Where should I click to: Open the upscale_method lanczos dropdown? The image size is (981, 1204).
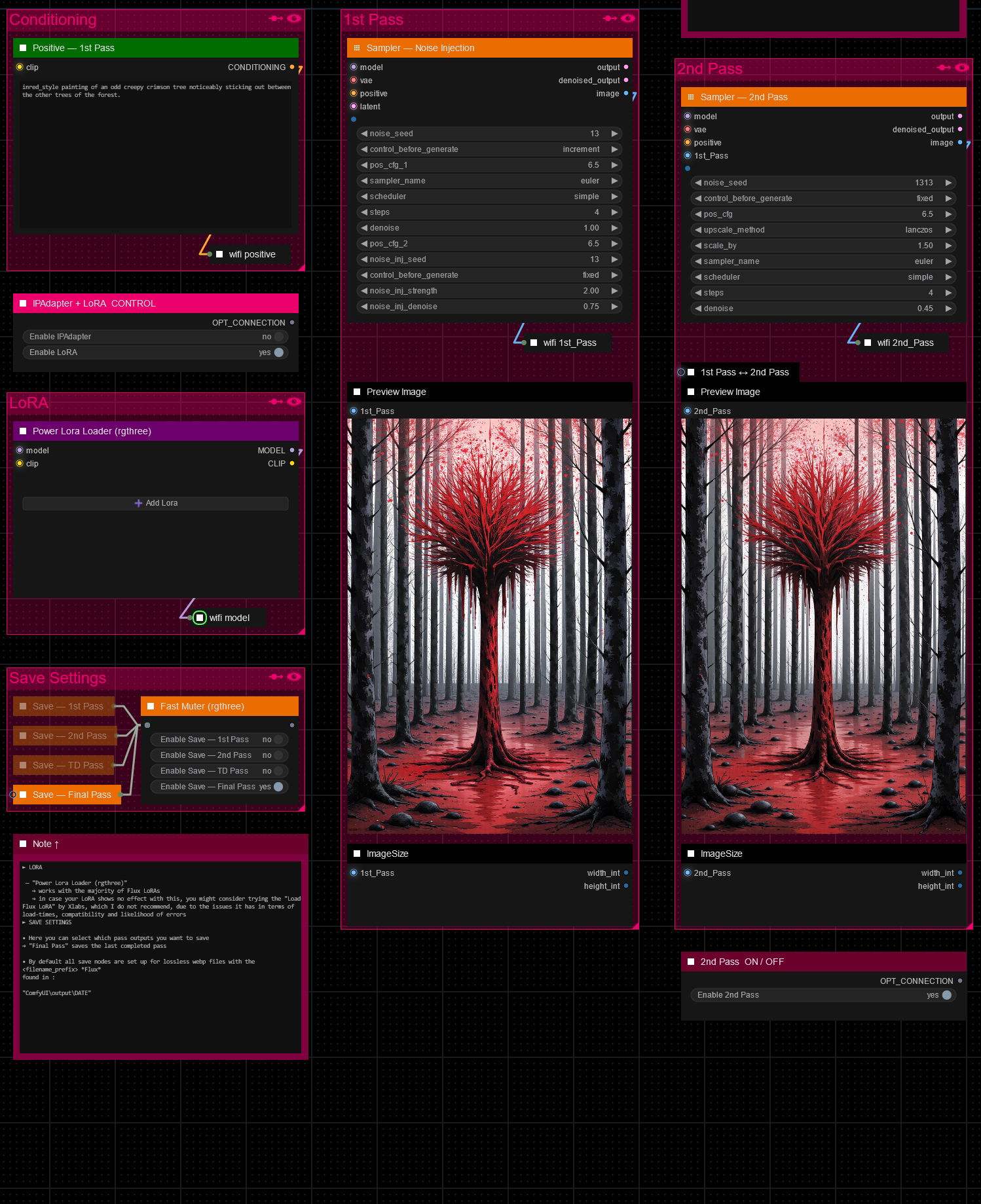[x=824, y=230]
